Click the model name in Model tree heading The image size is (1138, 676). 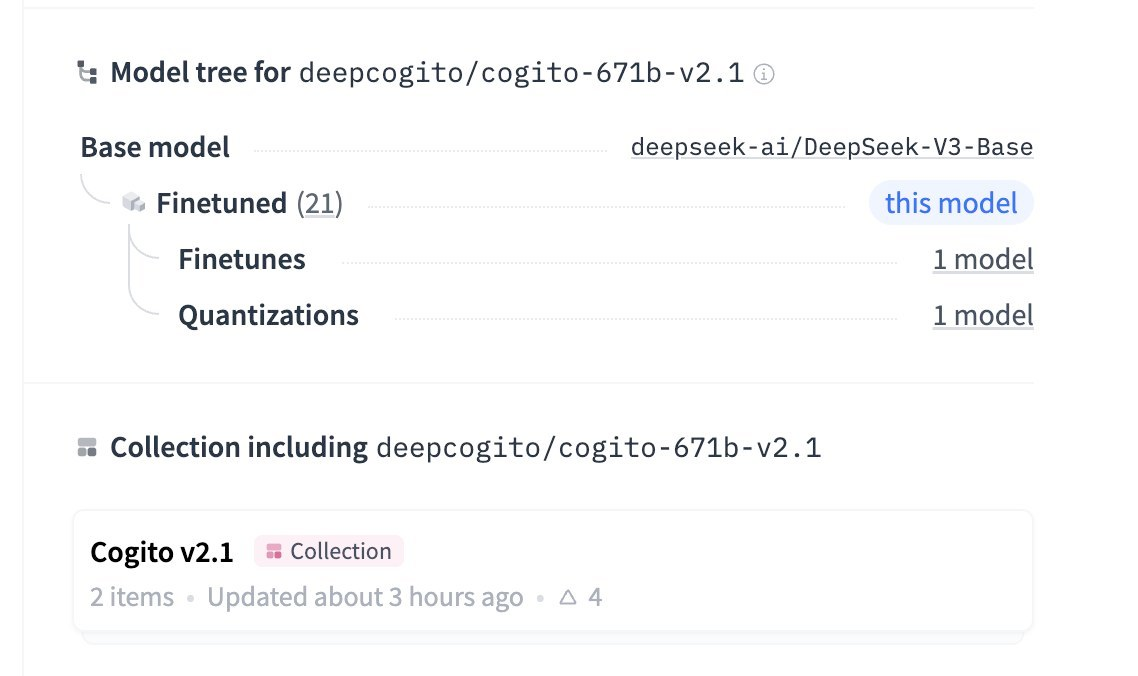click(x=521, y=73)
